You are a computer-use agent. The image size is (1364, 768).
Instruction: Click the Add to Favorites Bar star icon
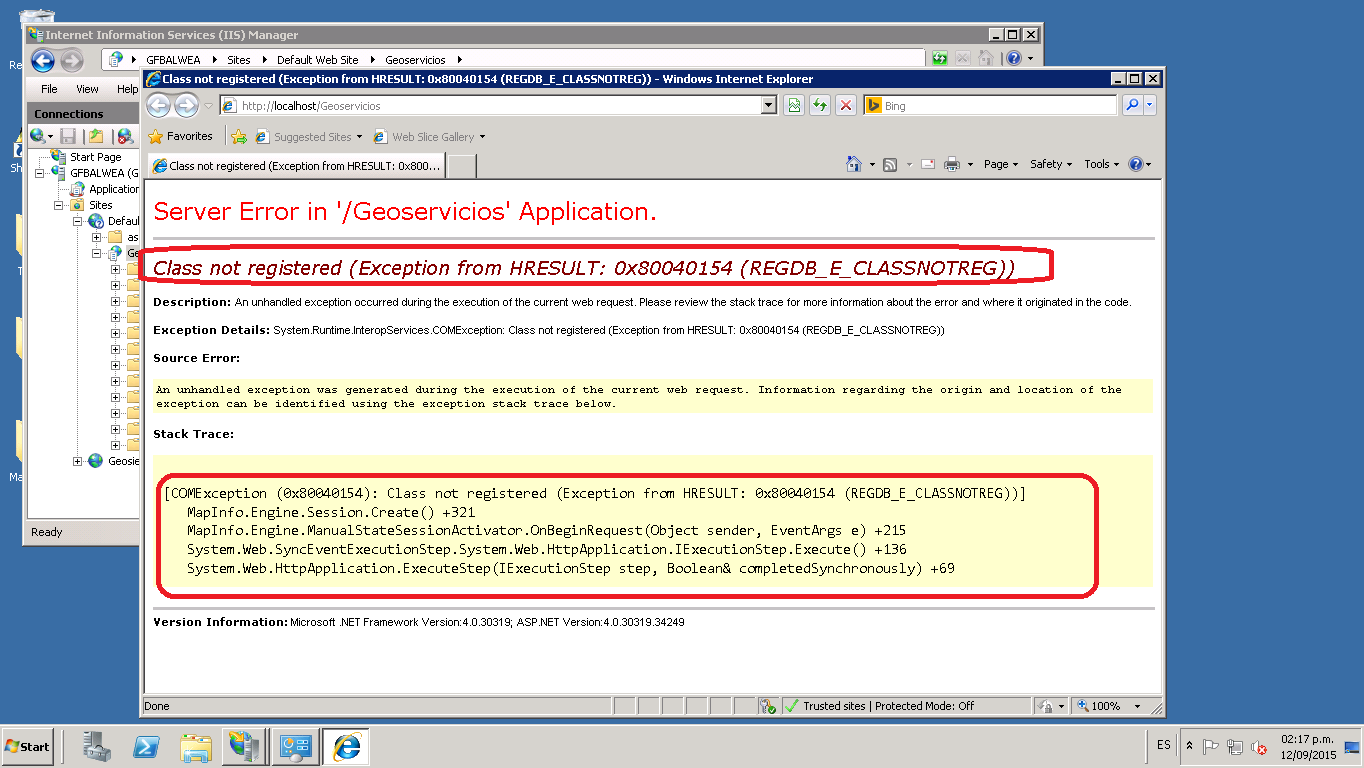pos(239,137)
